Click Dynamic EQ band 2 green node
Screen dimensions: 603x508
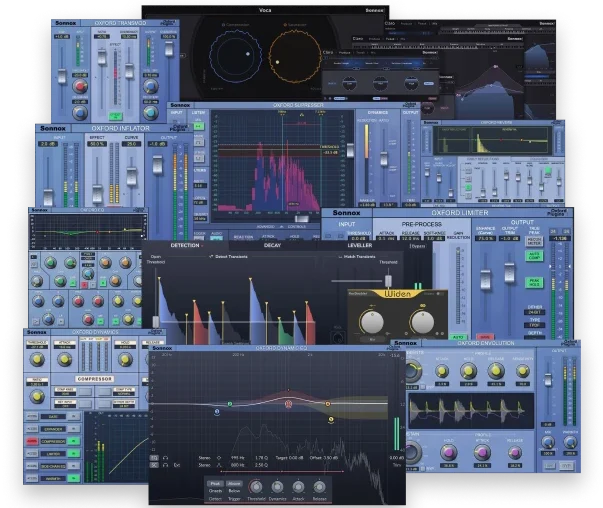click(x=230, y=404)
